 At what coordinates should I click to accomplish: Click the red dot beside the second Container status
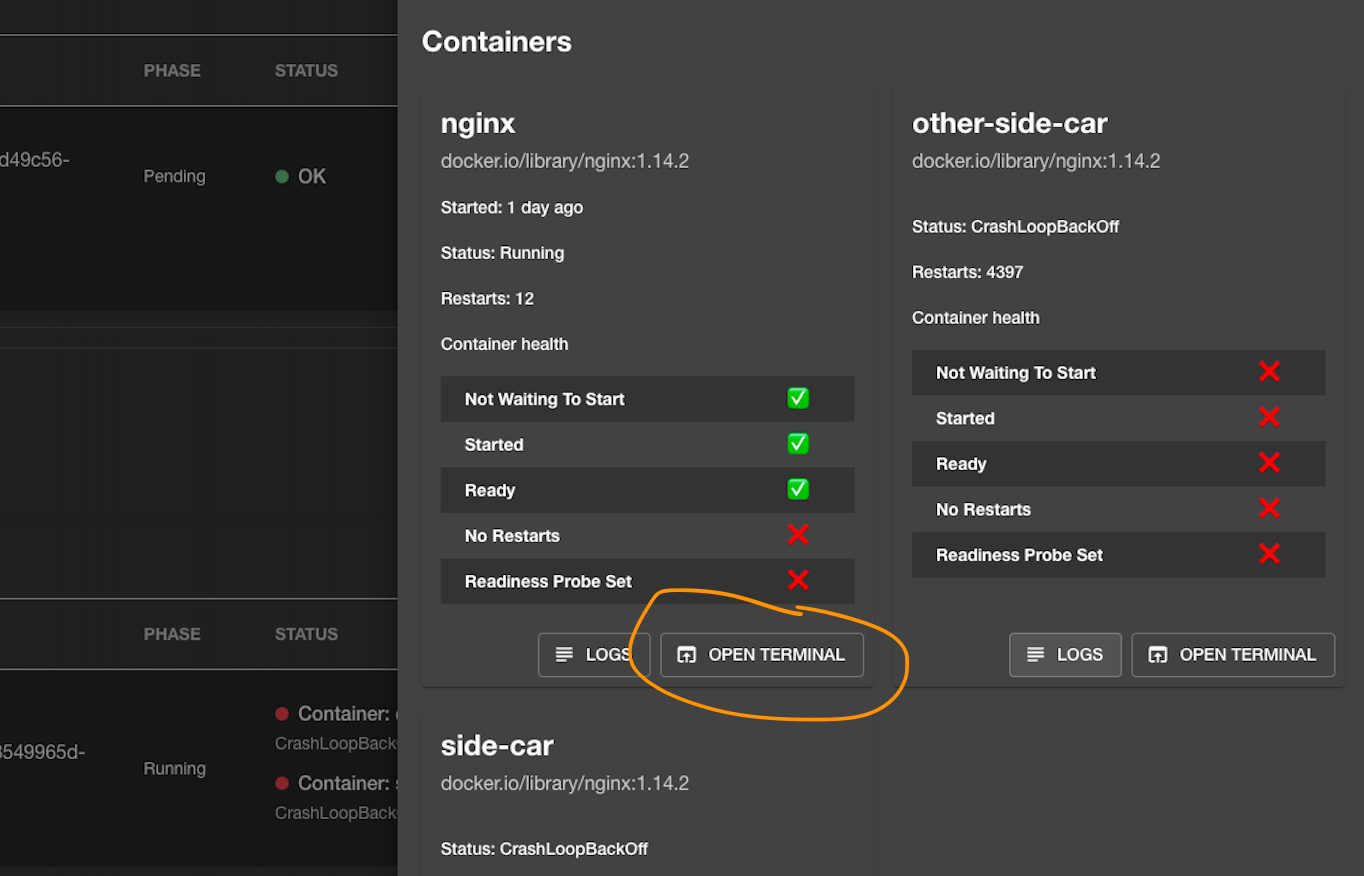coord(282,783)
